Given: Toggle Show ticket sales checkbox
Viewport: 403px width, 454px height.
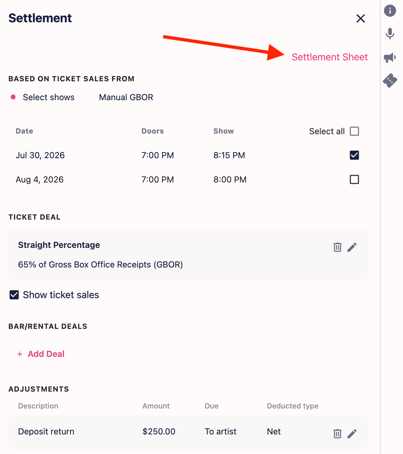Looking at the screenshot, I should point(14,295).
